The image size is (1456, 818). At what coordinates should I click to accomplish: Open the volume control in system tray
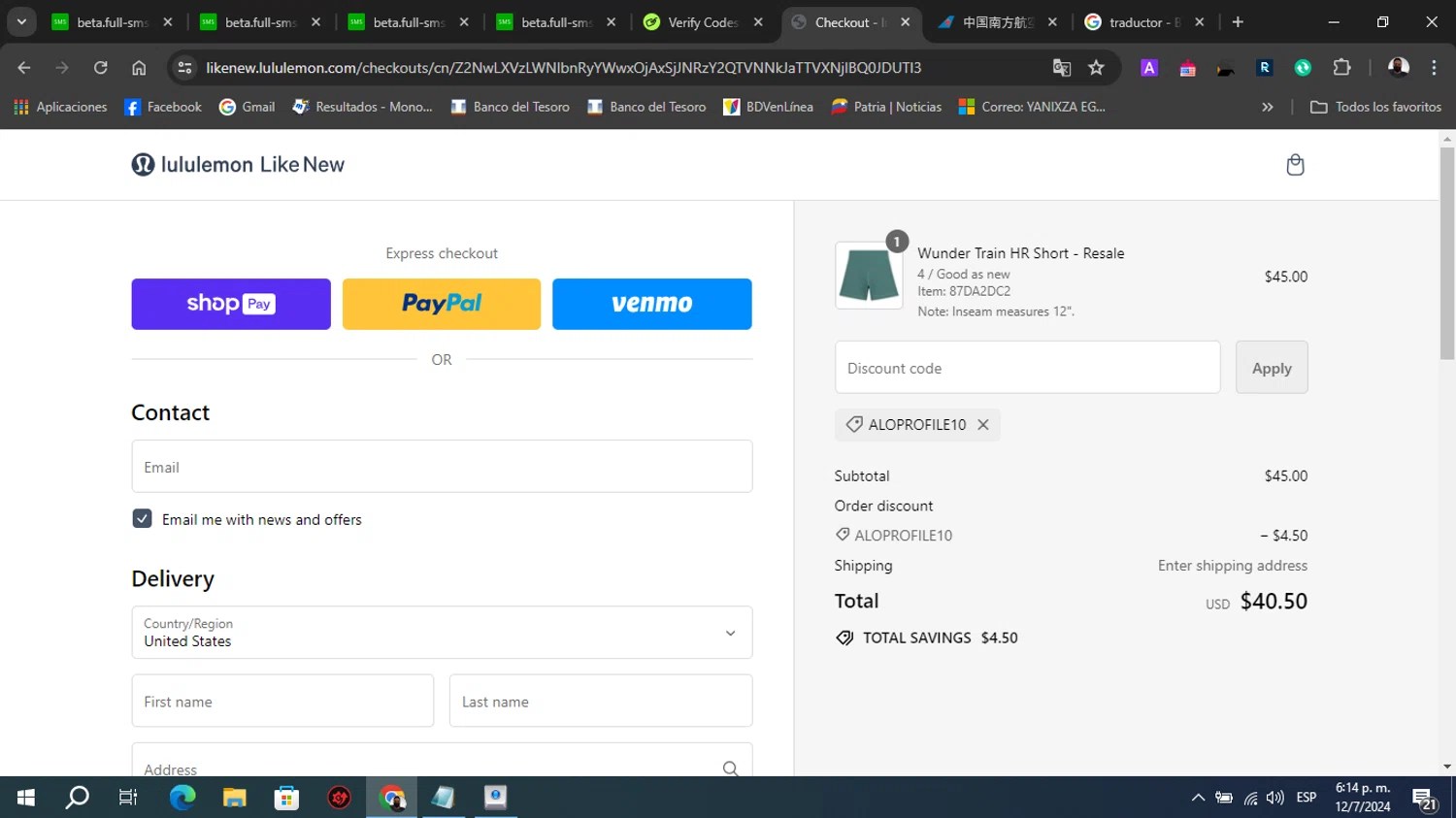tap(1275, 798)
